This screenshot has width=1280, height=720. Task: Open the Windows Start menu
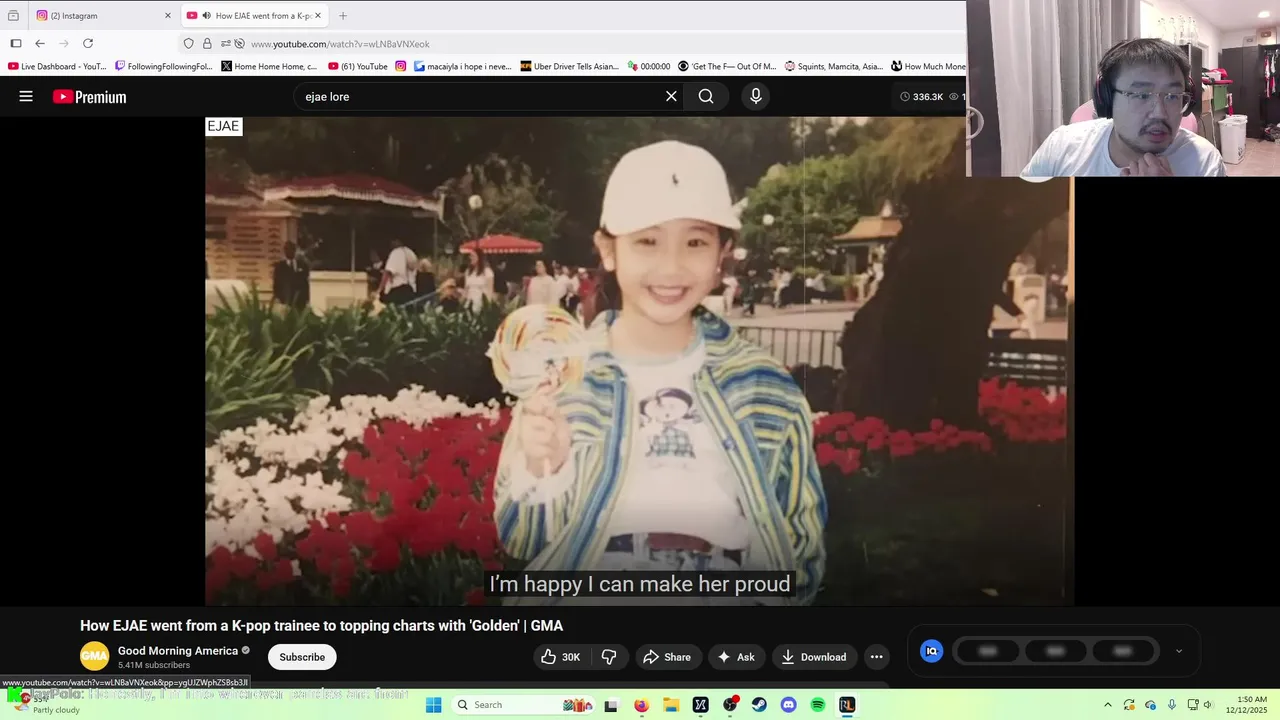433,705
